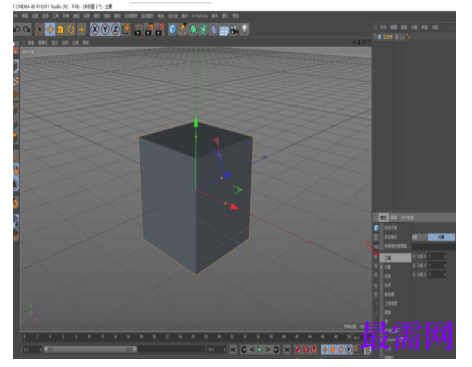The width and height of the screenshot is (472, 367).
Task: Click the blue Cube primitive icon
Action: [172, 30]
